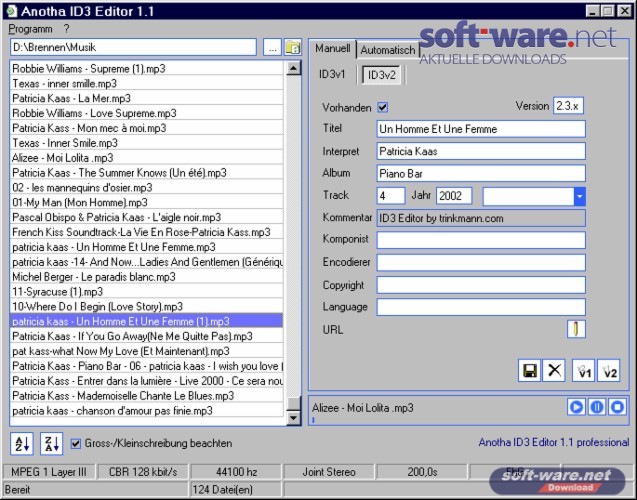Screen dimensions: 637x500
Task: Click the Album field Piano Bar
Action: coord(481,174)
